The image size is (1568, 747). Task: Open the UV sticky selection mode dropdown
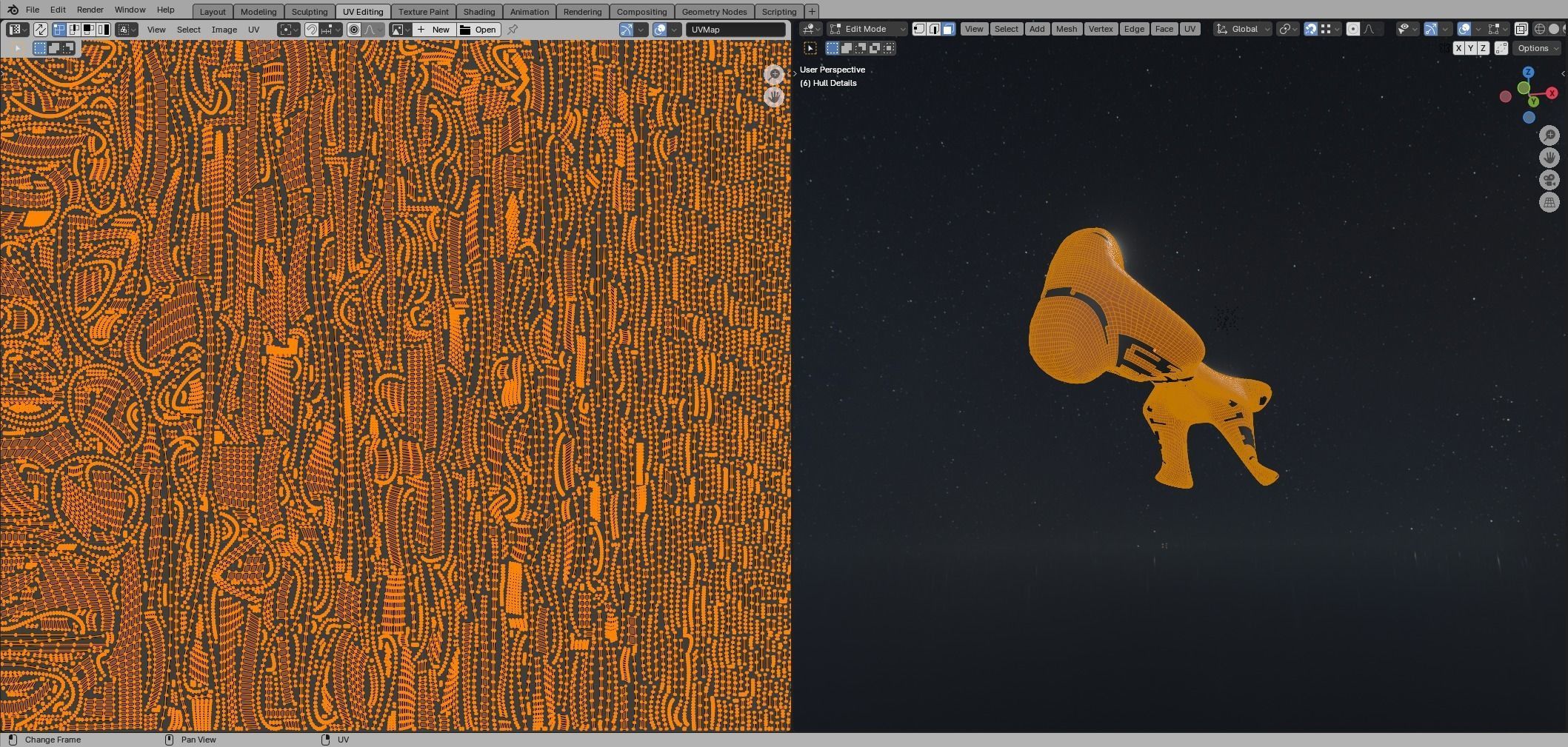pos(127,30)
